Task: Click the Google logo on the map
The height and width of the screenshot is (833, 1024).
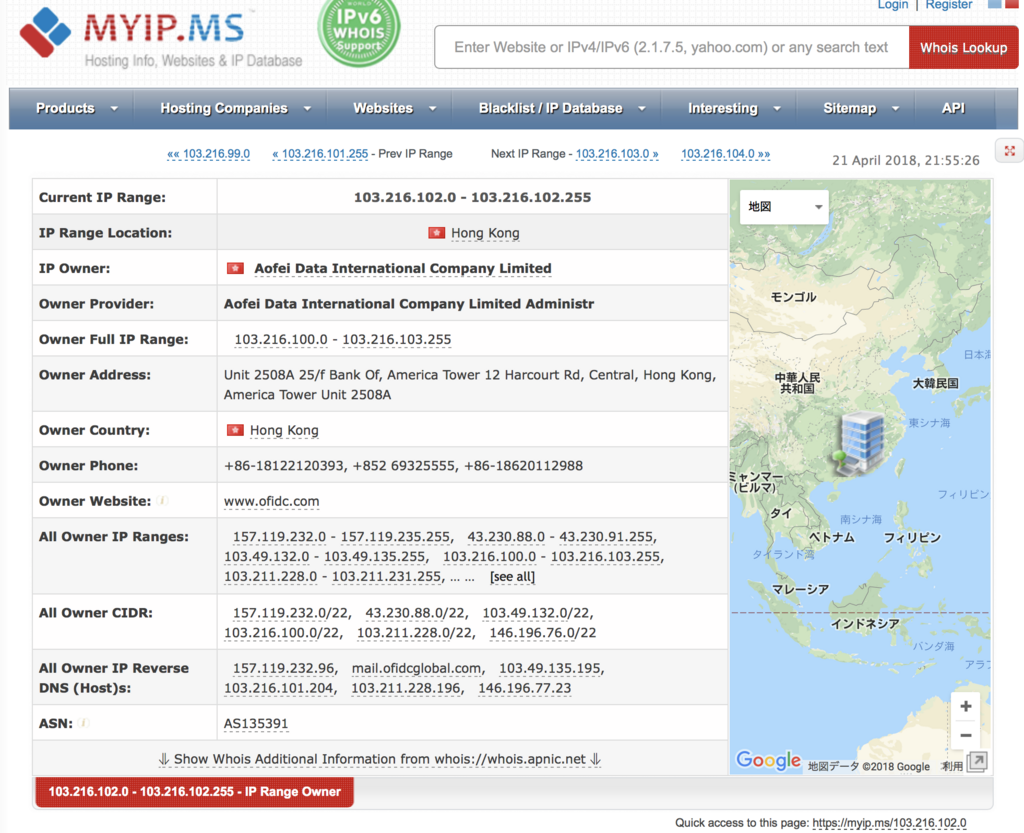Action: point(768,760)
